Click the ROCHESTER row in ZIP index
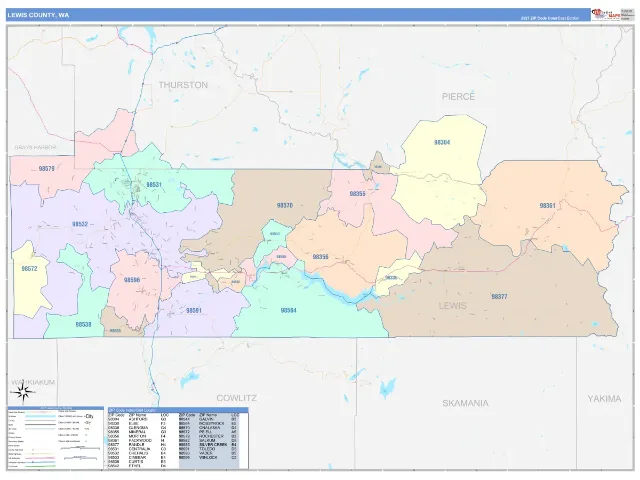The width and height of the screenshot is (640, 480). click(209, 436)
